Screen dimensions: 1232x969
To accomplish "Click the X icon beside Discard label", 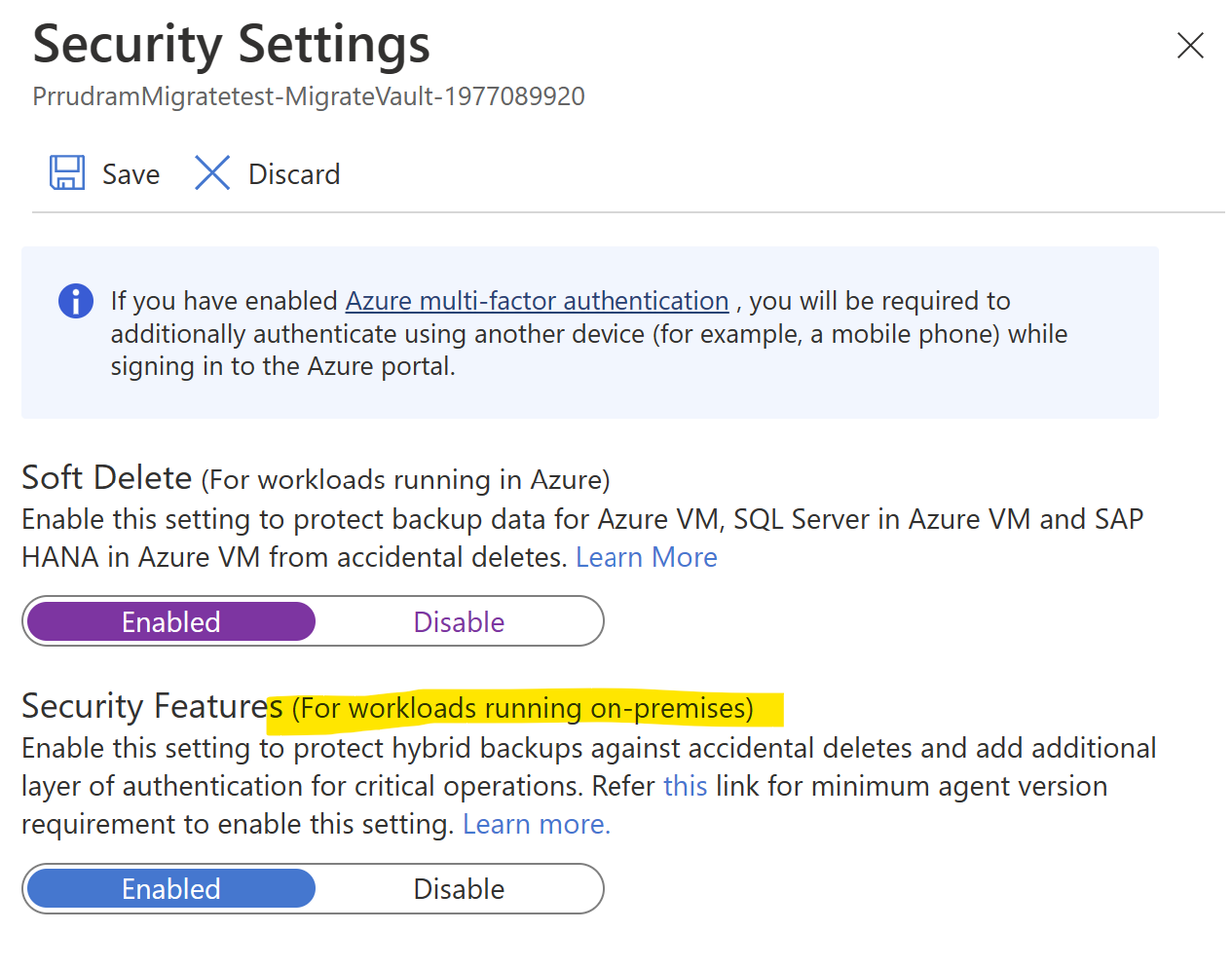I will 211,172.
